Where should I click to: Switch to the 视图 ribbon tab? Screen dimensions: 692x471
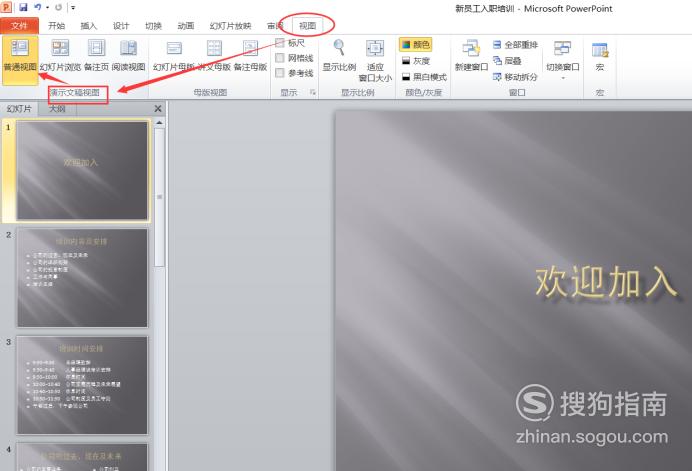tap(308, 26)
